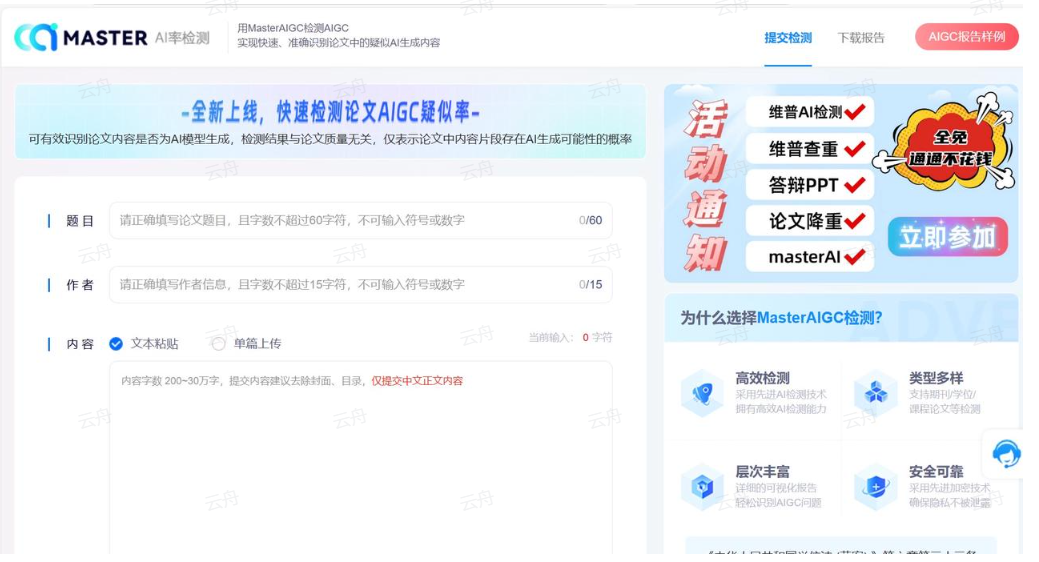Click the 为什么选择MasterAIGC检测? heading
This screenshot has height=562, width=1039.
(781, 317)
